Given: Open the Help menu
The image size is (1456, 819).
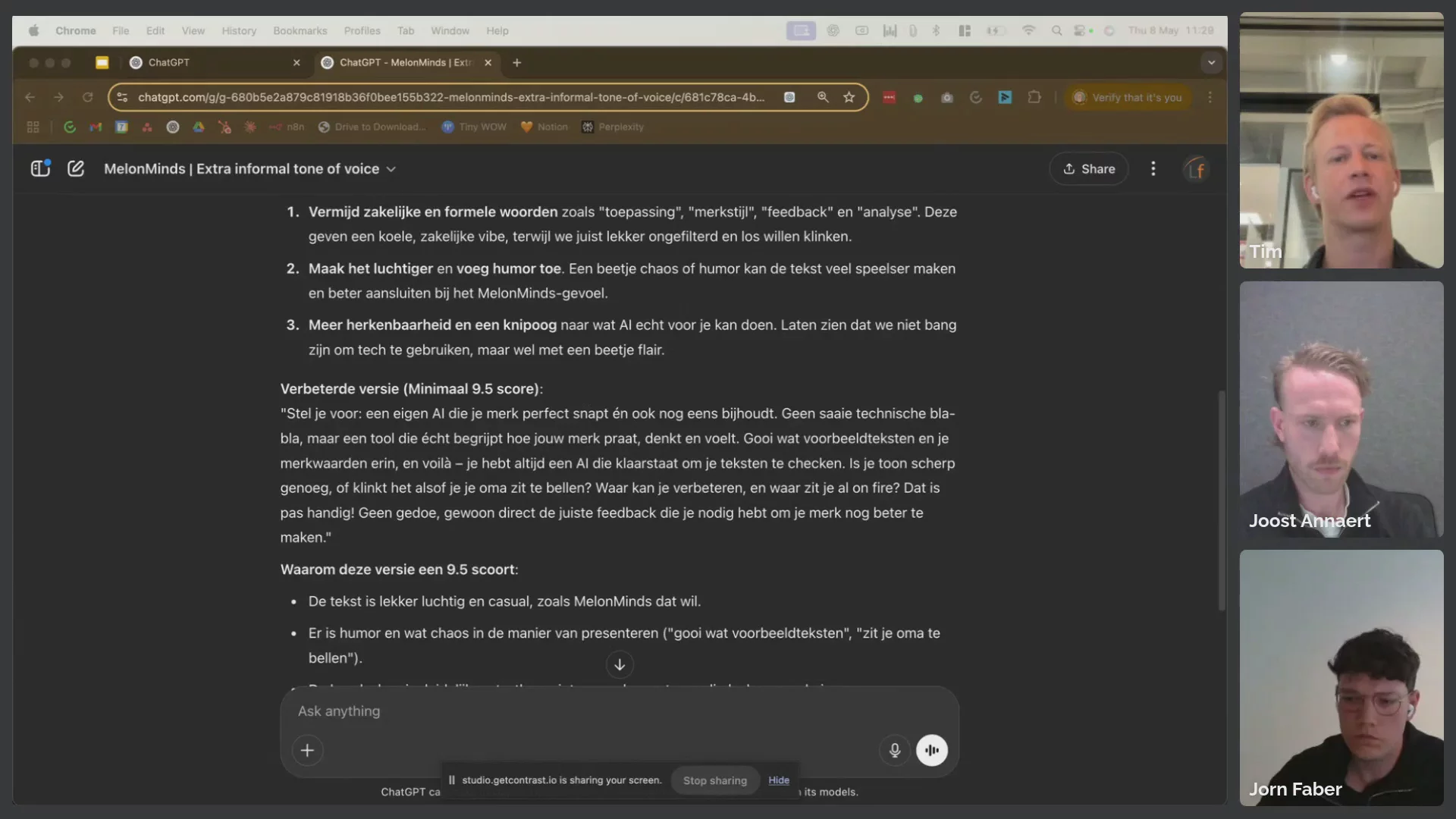Looking at the screenshot, I should tap(497, 31).
